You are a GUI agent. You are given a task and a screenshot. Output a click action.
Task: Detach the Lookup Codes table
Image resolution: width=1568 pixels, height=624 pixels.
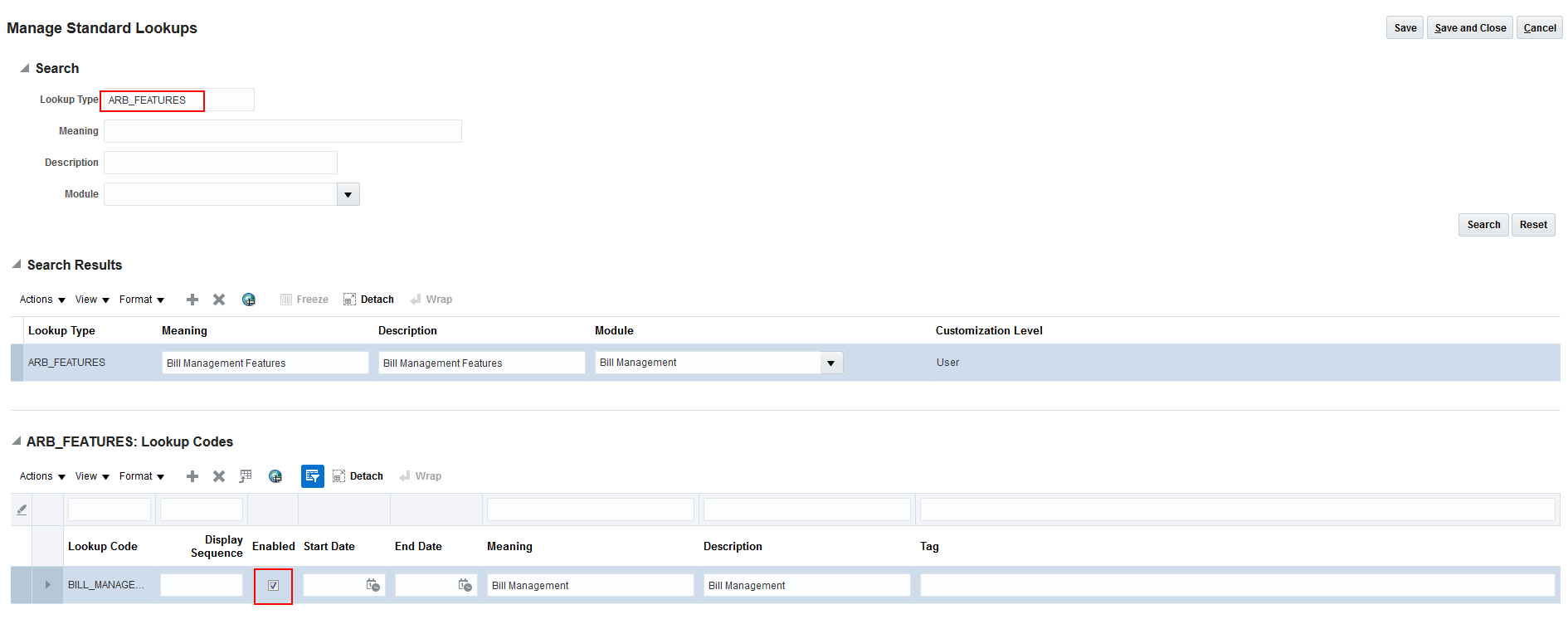[358, 476]
